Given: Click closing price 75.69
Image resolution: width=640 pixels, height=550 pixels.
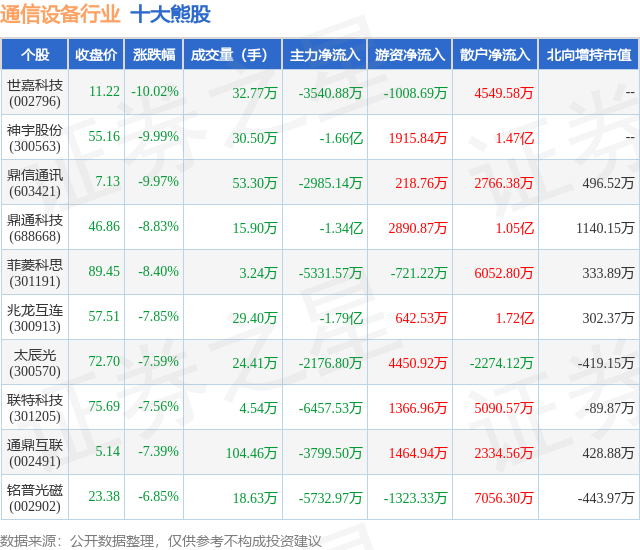Looking at the screenshot, I should (x=104, y=406).
